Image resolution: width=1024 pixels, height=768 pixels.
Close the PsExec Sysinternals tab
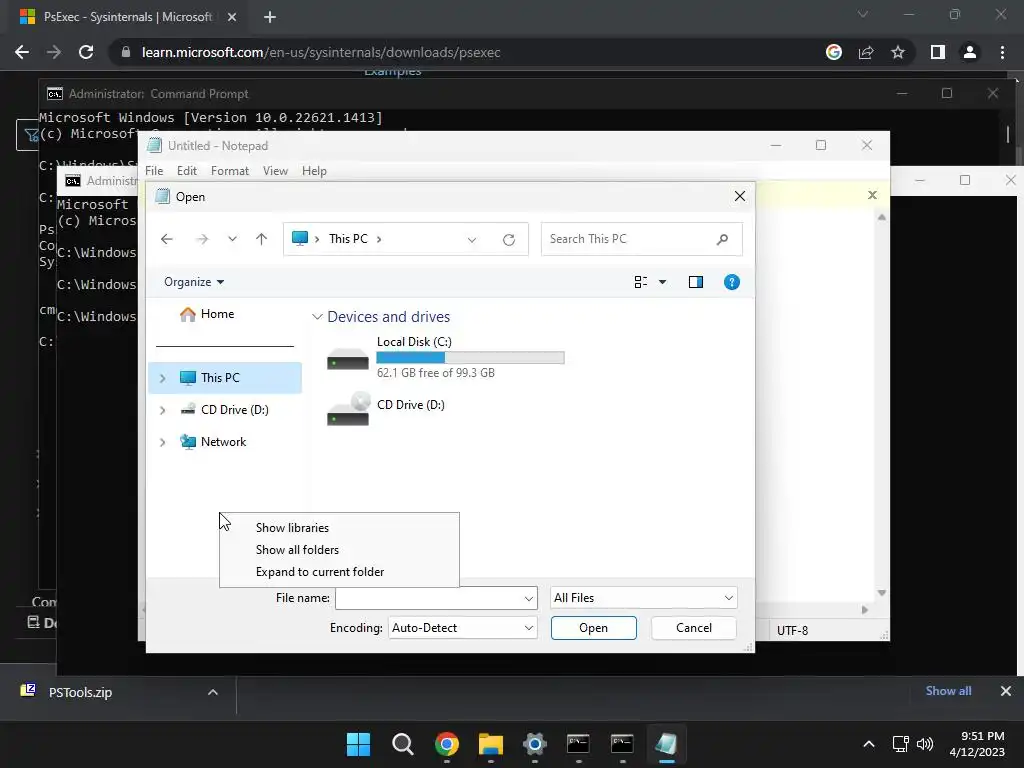(x=232, y=17)
